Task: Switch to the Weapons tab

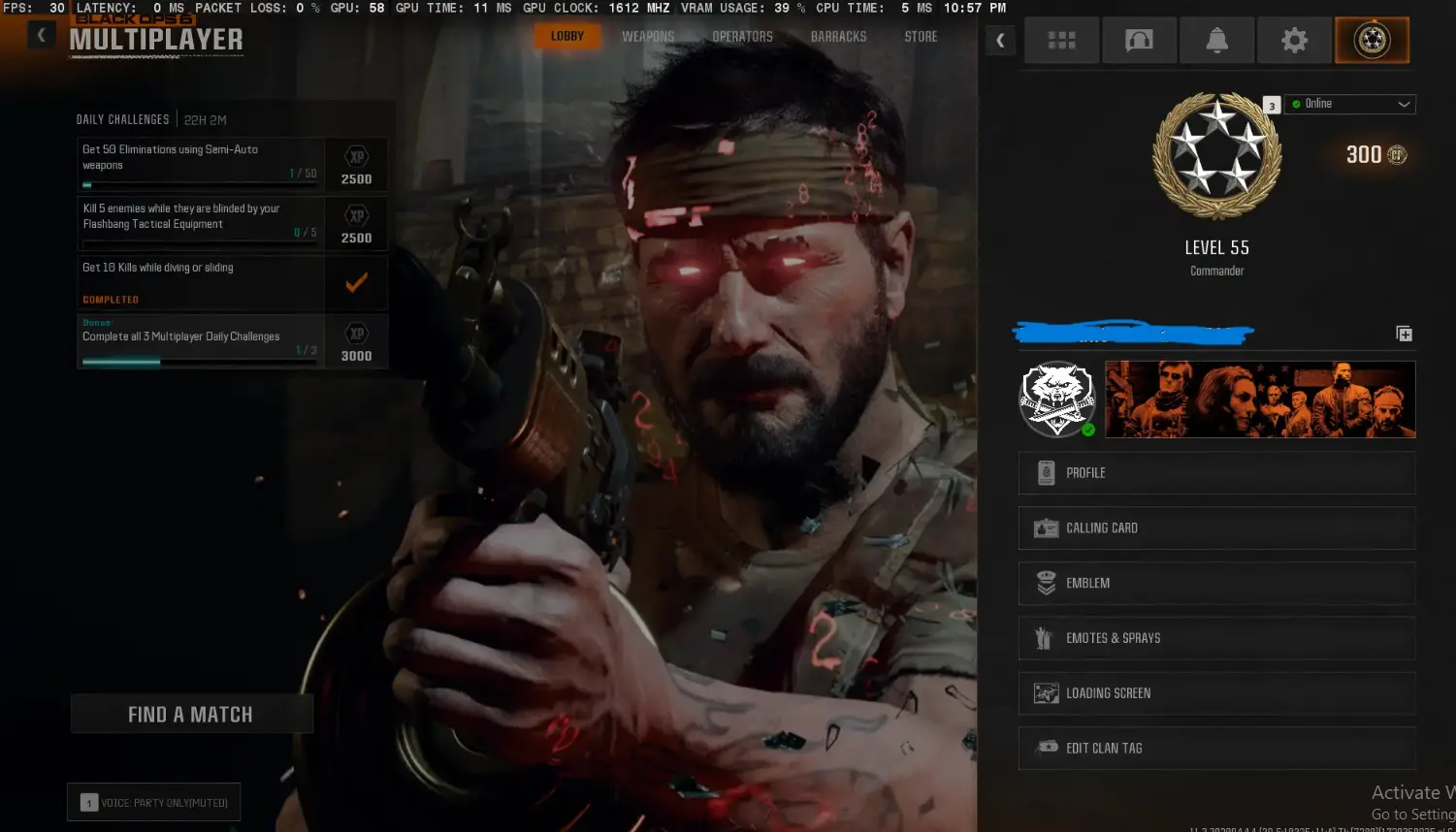Action: pos(647,37)
